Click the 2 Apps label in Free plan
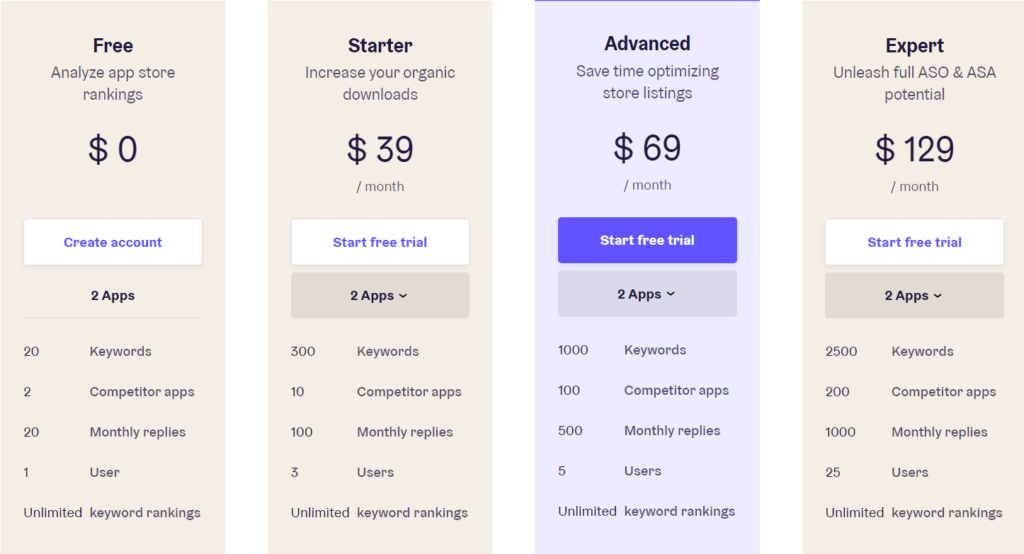This screenshot has width=1024, height=554. (x=113, y=295)
